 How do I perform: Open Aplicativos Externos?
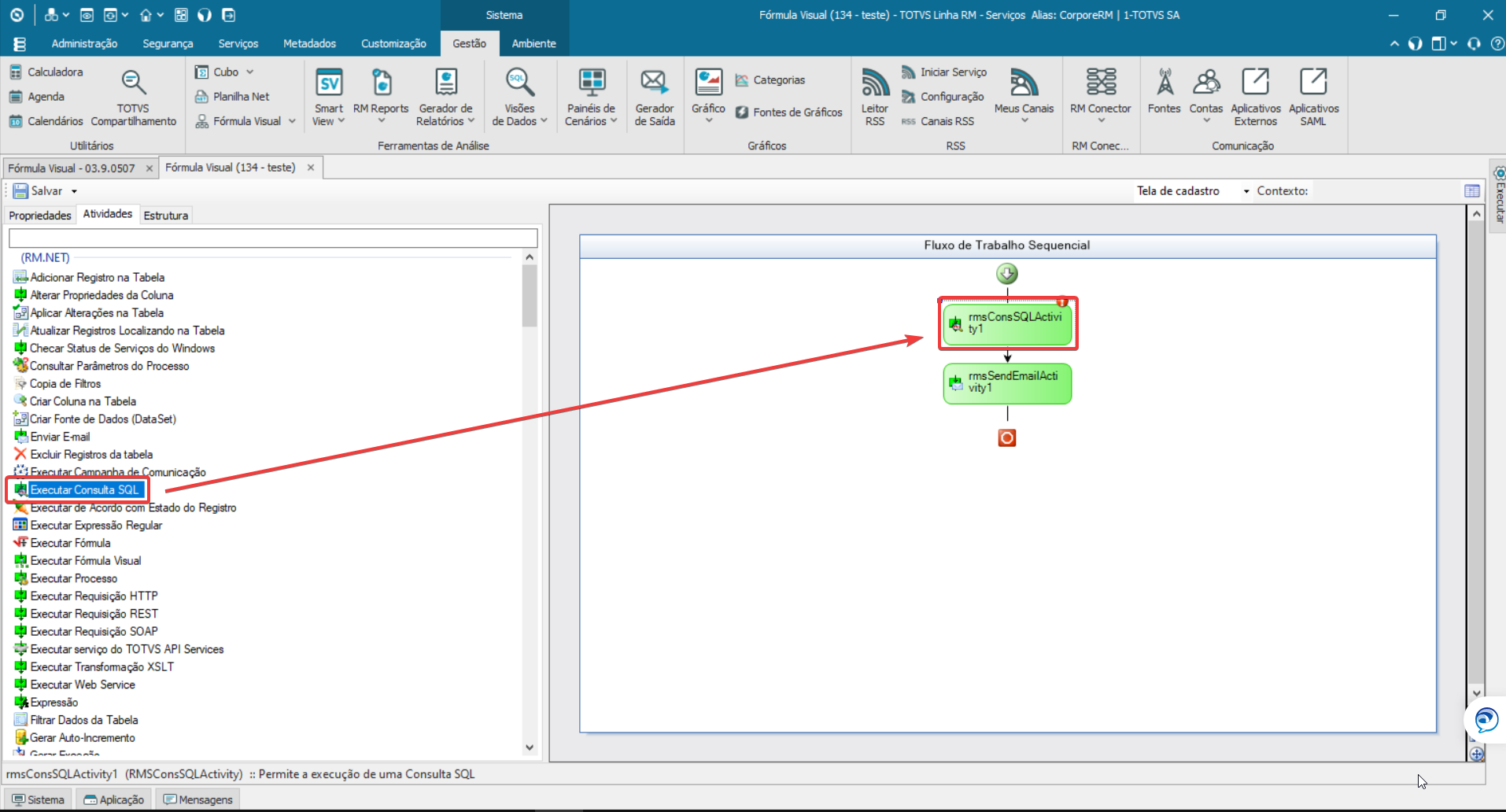pos(1256,97)
